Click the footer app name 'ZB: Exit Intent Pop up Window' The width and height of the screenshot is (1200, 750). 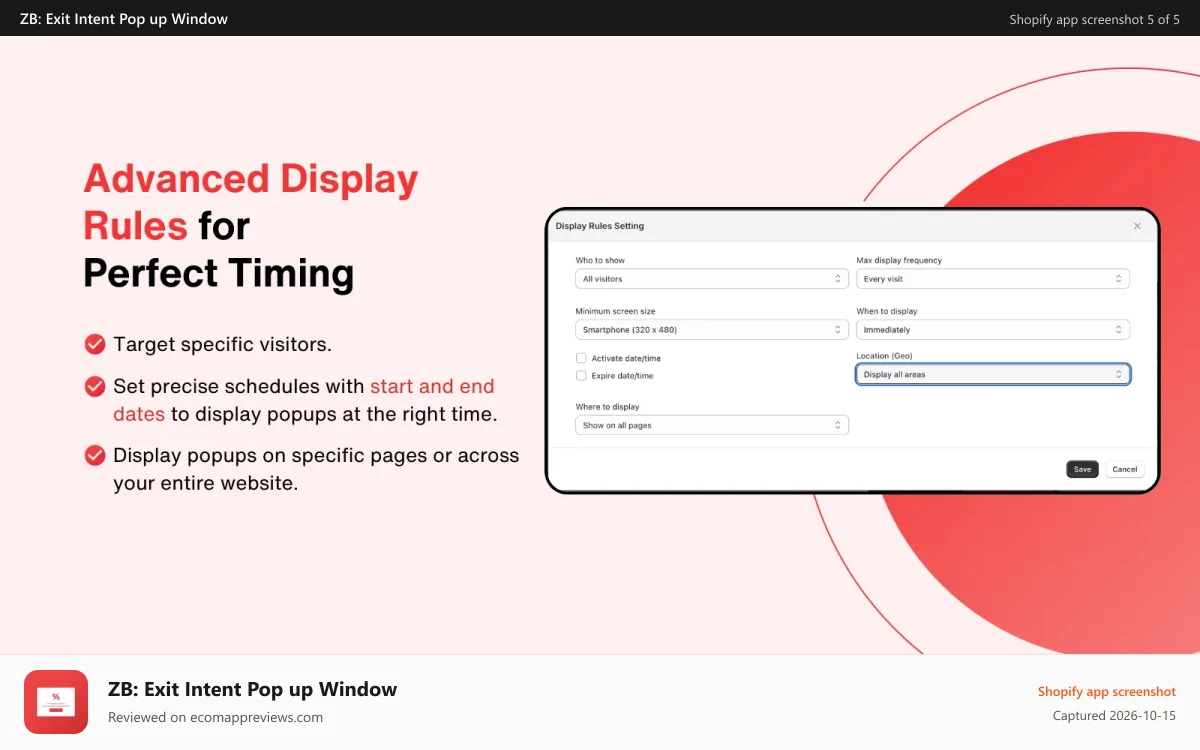(253, 689)
